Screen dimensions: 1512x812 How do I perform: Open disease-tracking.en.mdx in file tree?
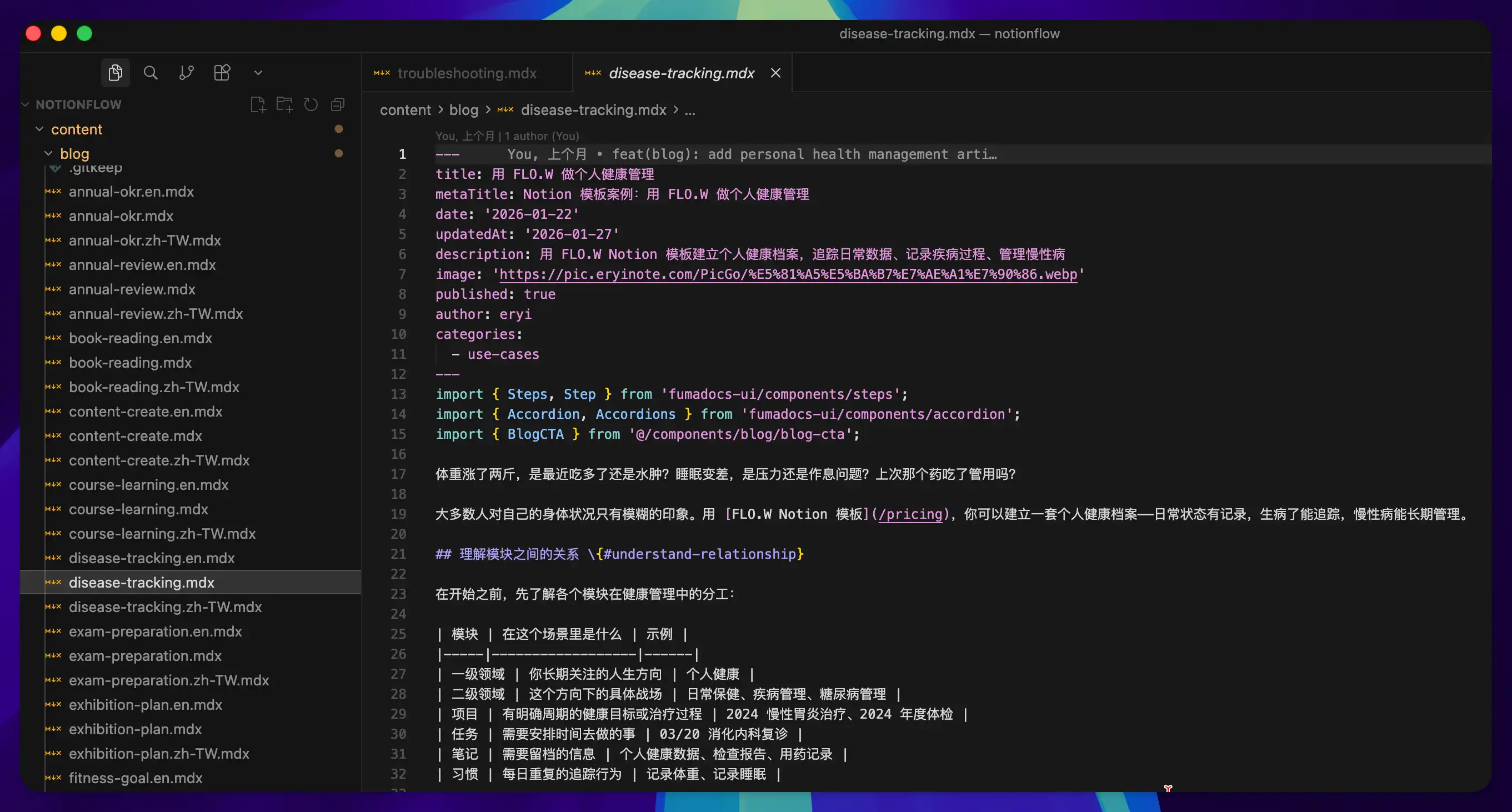point(152,558)
